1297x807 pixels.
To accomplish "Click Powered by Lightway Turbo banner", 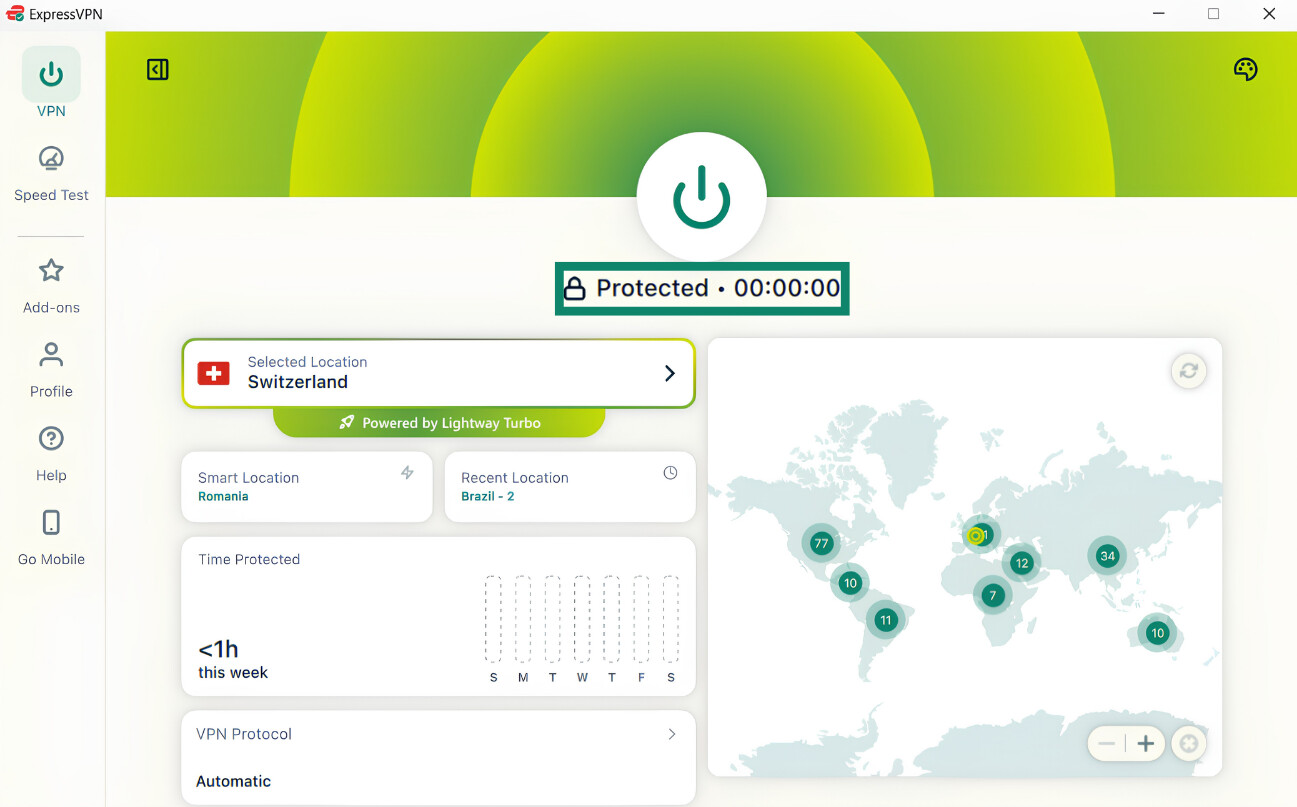I will tap(439, 423).
